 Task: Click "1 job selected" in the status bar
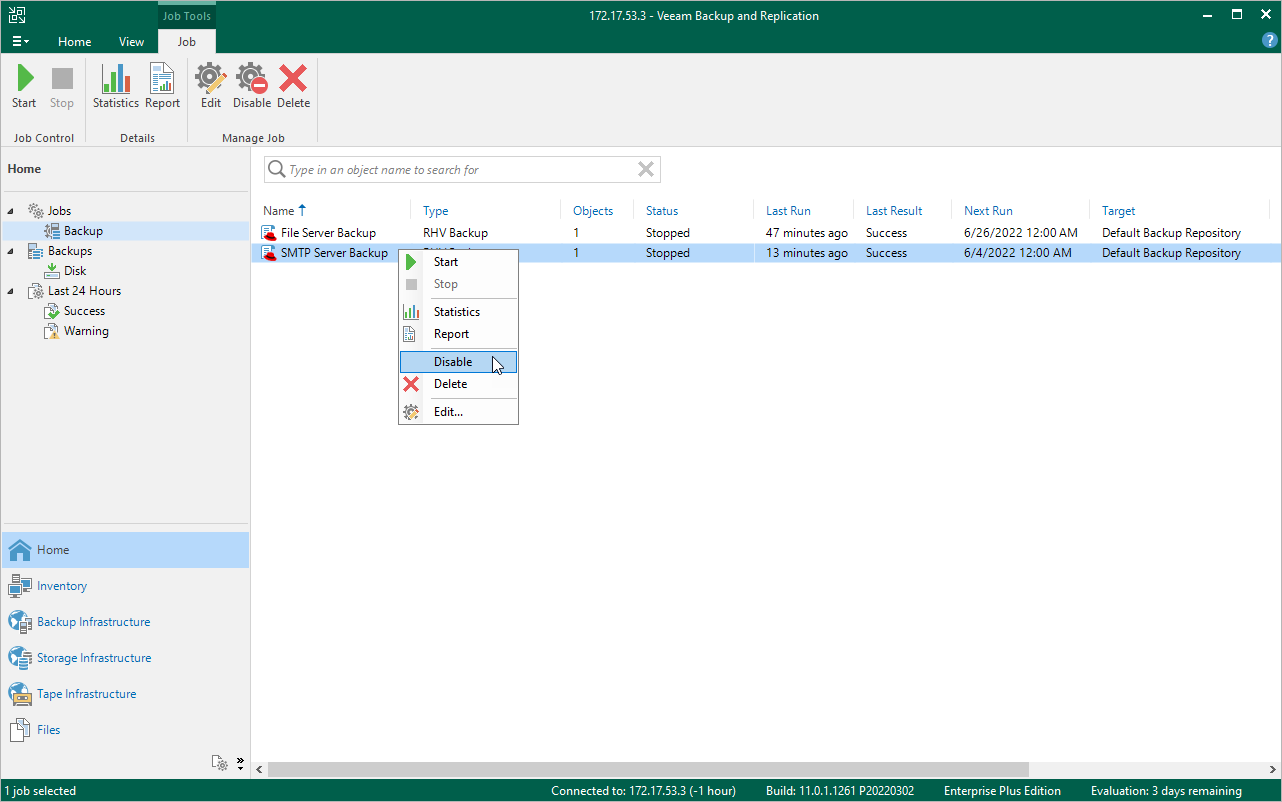(40, 791)
